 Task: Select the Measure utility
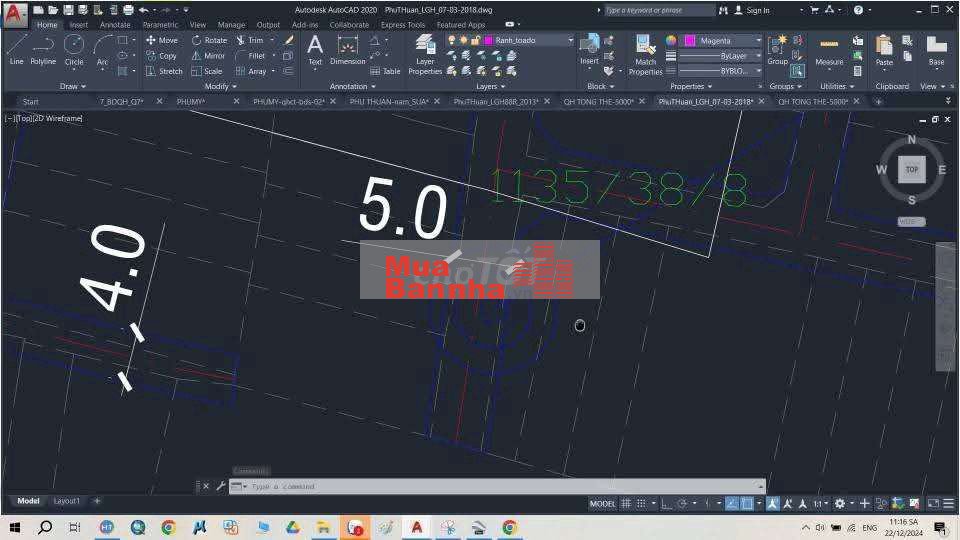click(x=829, y=50)
